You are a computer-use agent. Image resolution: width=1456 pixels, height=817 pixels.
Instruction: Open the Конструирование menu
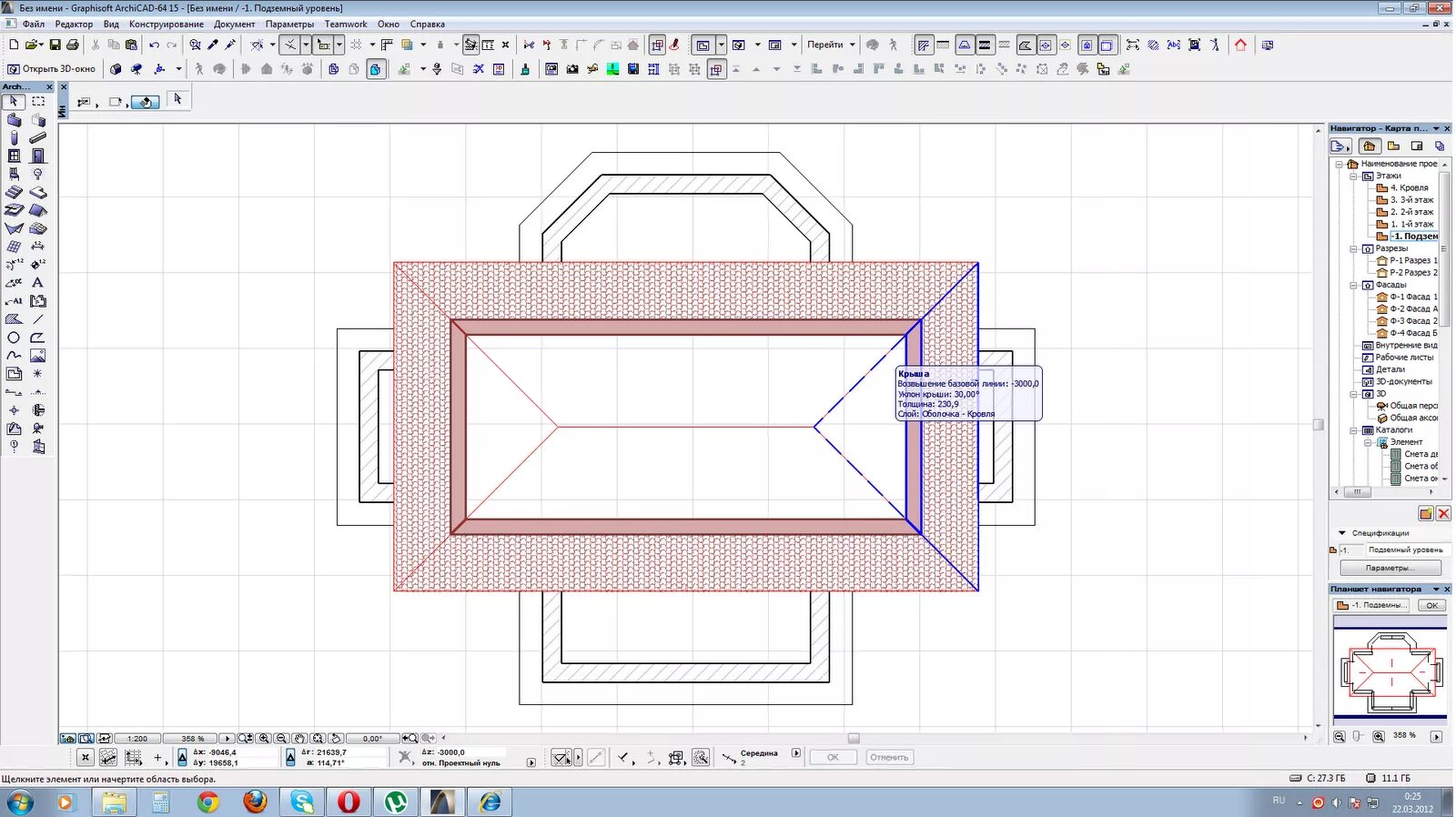pyautogui.click(x=166, y=25)
